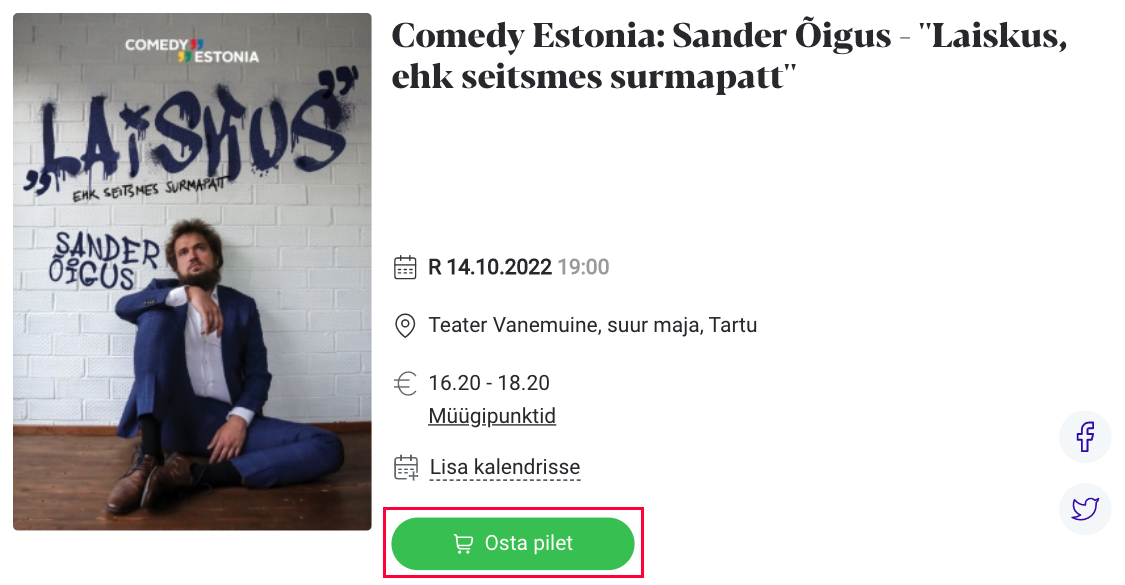Open the Müügipunktid sales points link
1125x585 pixels.
pyautogui.click(x=492, y=416)
